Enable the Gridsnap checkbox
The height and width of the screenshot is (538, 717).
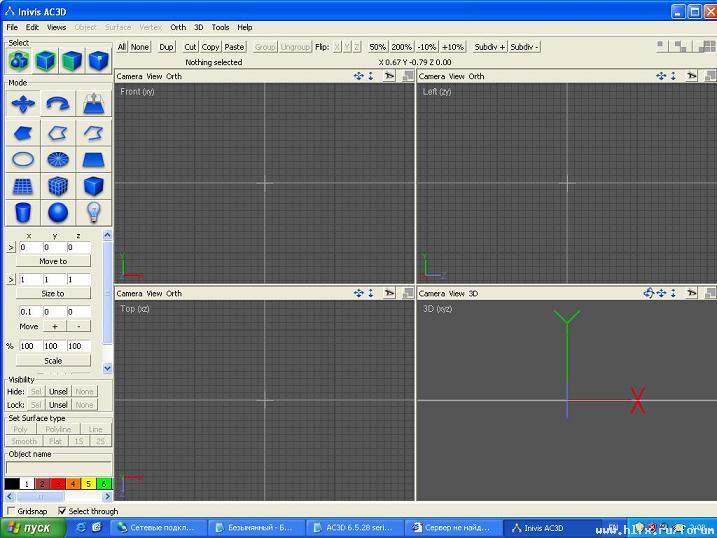(11, 511)
